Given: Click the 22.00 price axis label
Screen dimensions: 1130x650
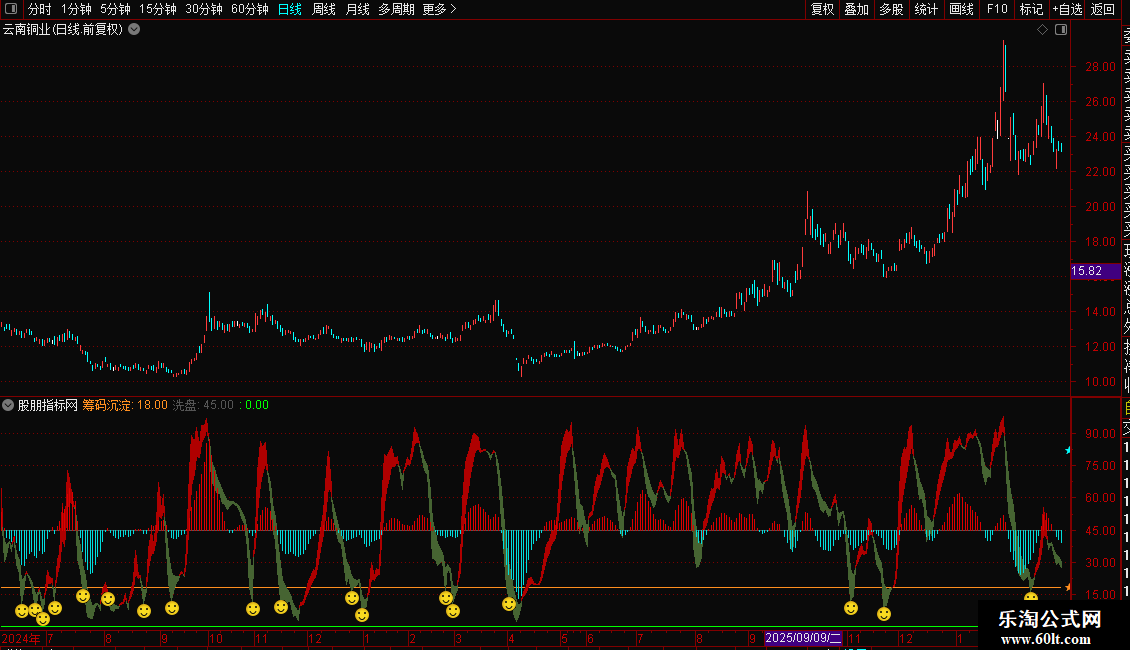Looking at the screenshot, I should click(x=1100, y=172).
